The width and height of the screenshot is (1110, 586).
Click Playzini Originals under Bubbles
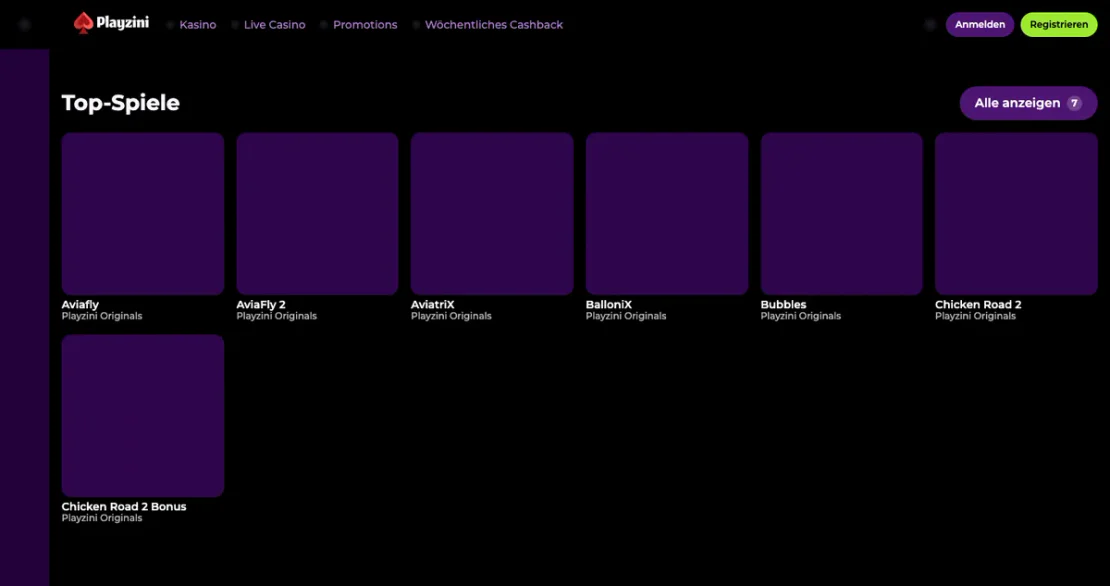(x=801, y=316)
